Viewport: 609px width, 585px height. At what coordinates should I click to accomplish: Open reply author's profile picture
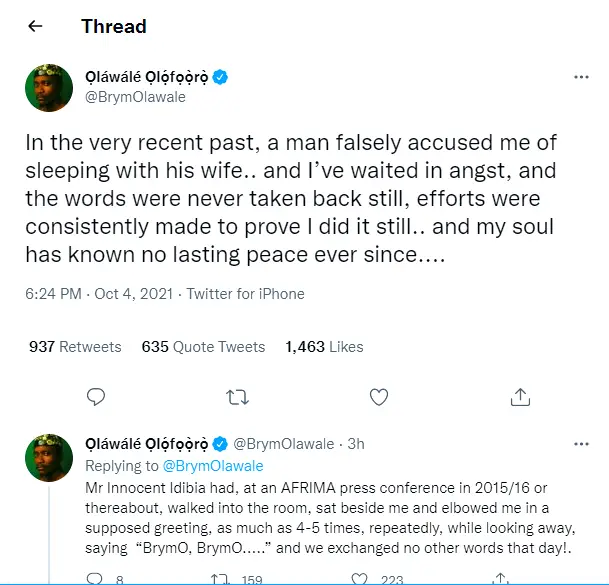coord(48,457)
